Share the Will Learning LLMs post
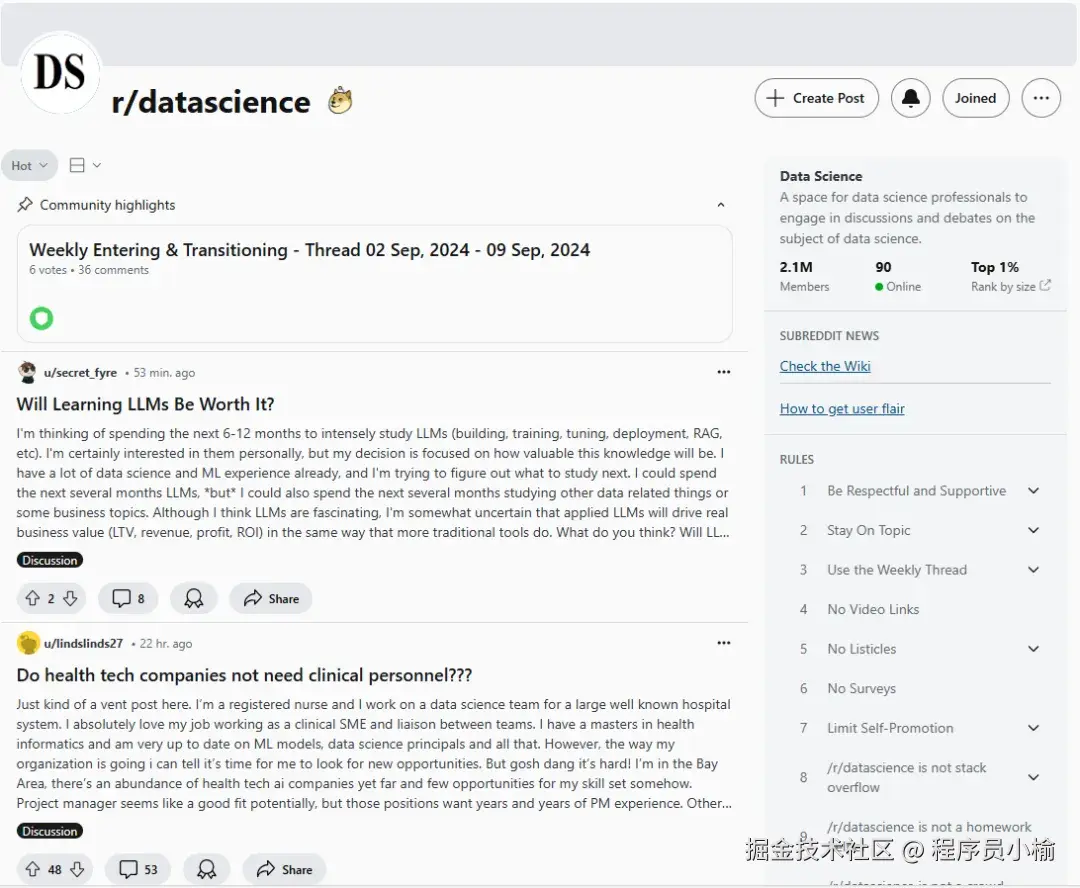 (x=271, y=598)
